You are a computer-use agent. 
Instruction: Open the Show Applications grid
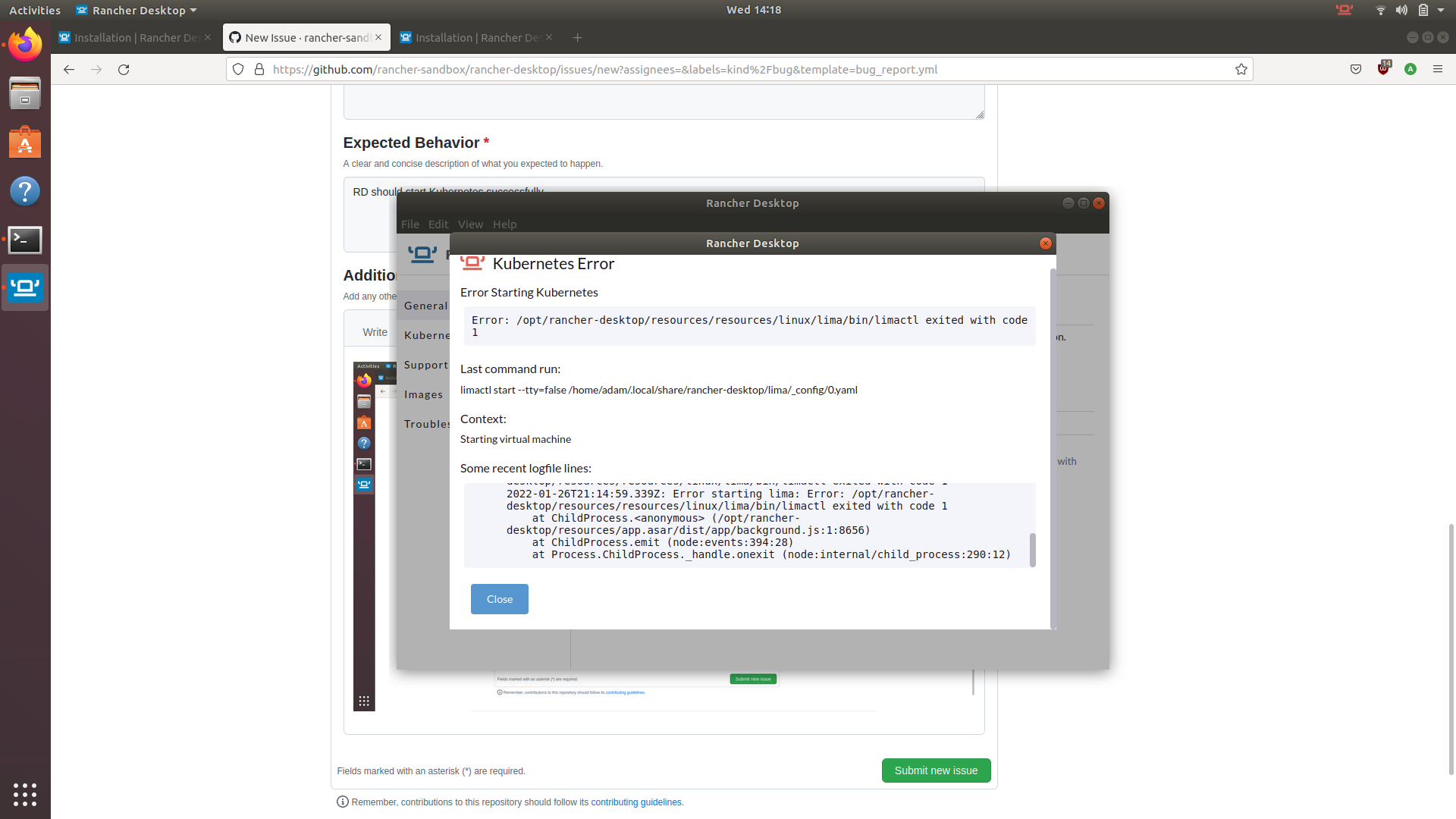pos(25,795)
